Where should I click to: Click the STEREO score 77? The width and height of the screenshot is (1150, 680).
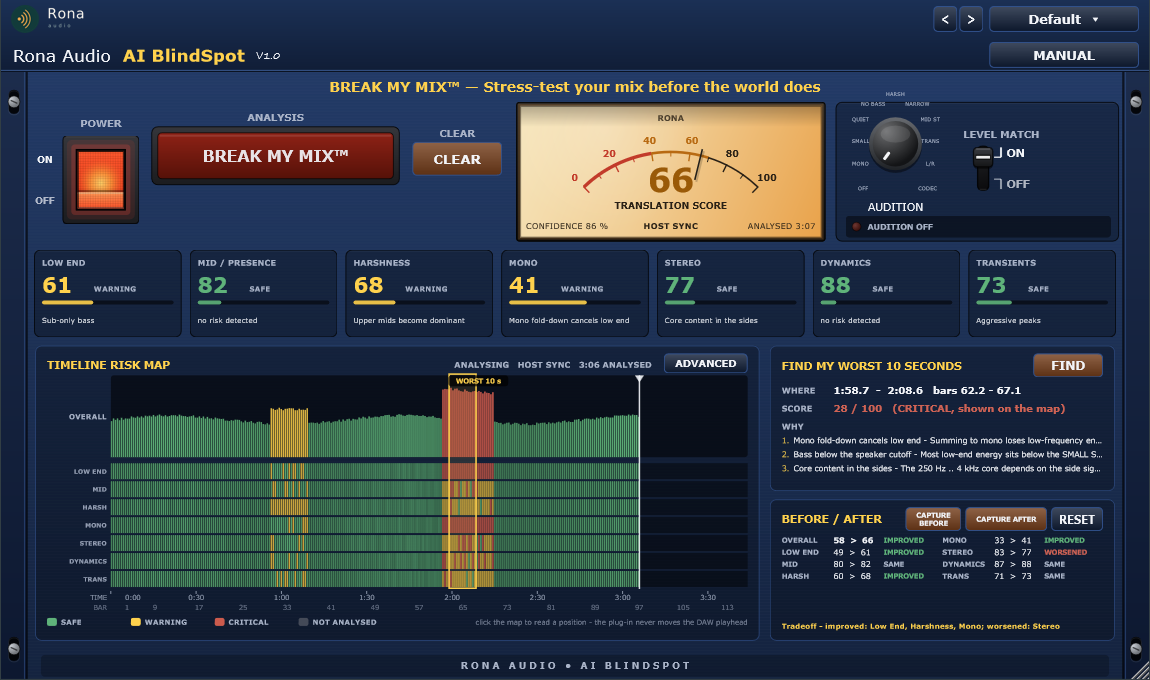pyautogui.click(x=680, y=285)
